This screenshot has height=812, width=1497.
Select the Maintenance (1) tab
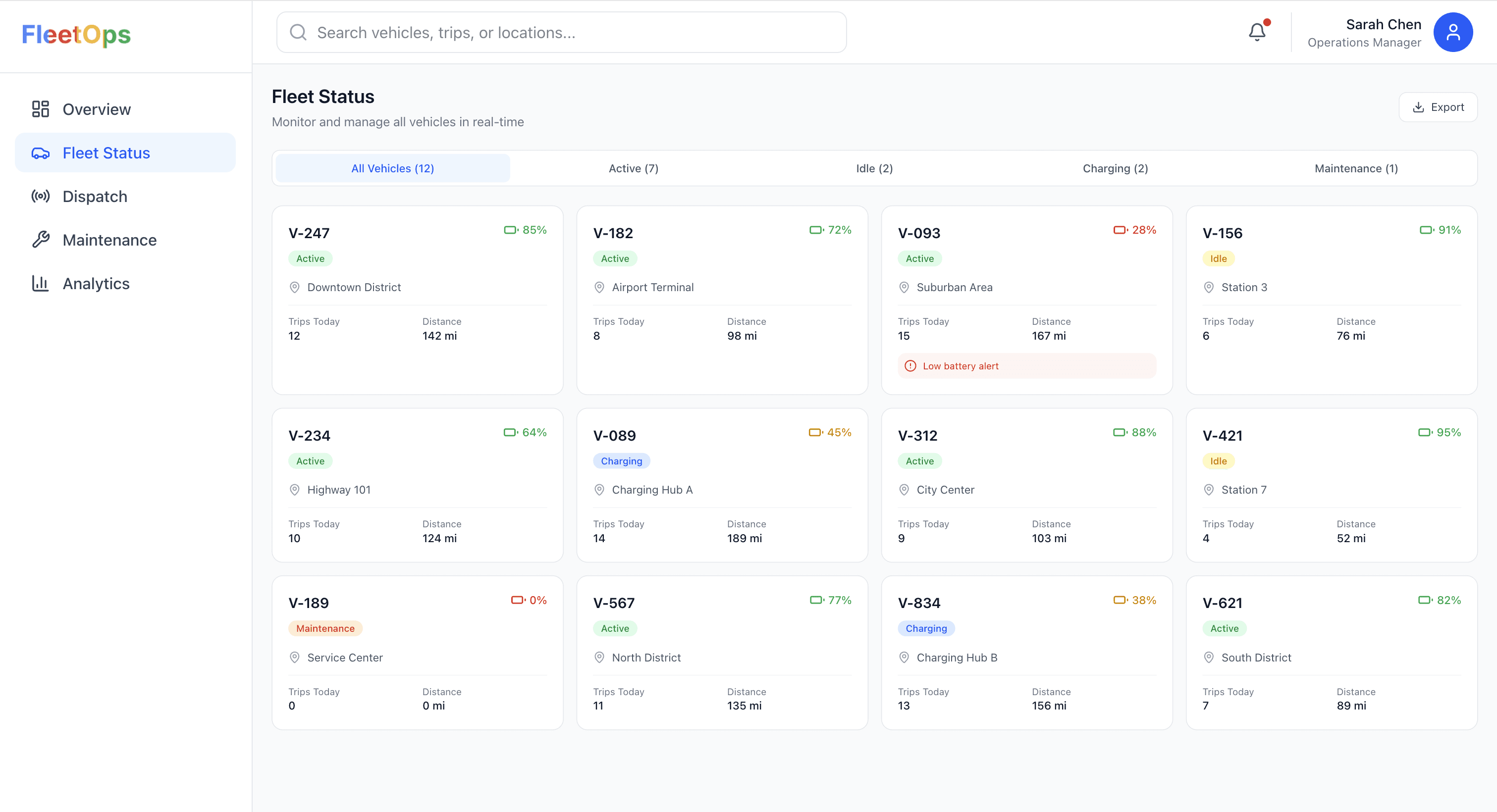(1355, 168)
